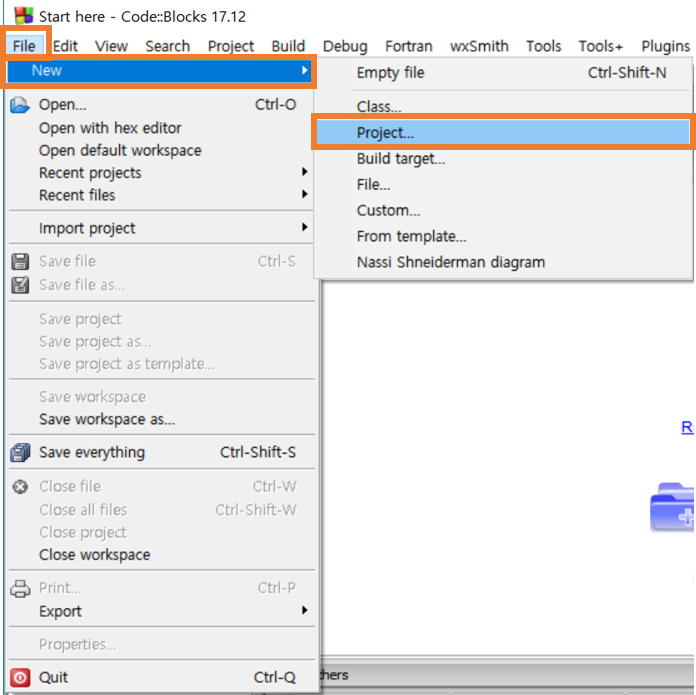Open the Tools menu

[543, 46]
